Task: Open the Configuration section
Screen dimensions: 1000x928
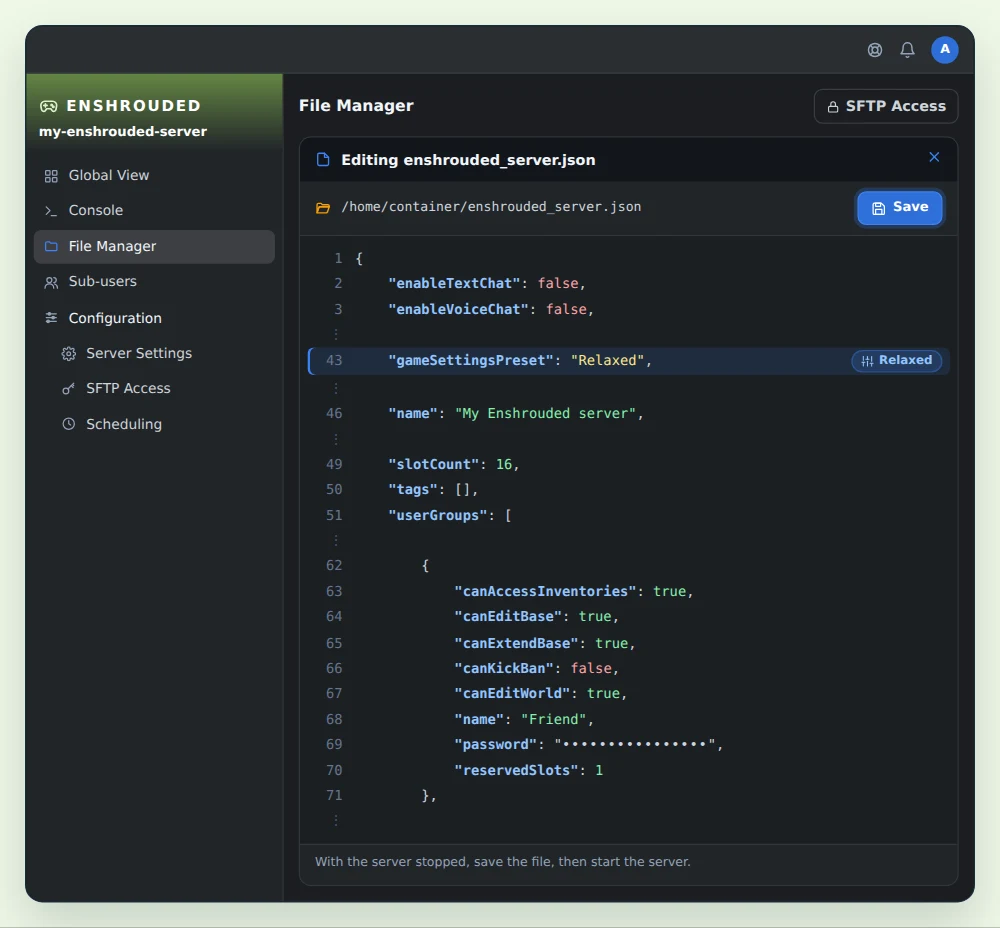Action: pyautogui.click(x=154, y=318)
